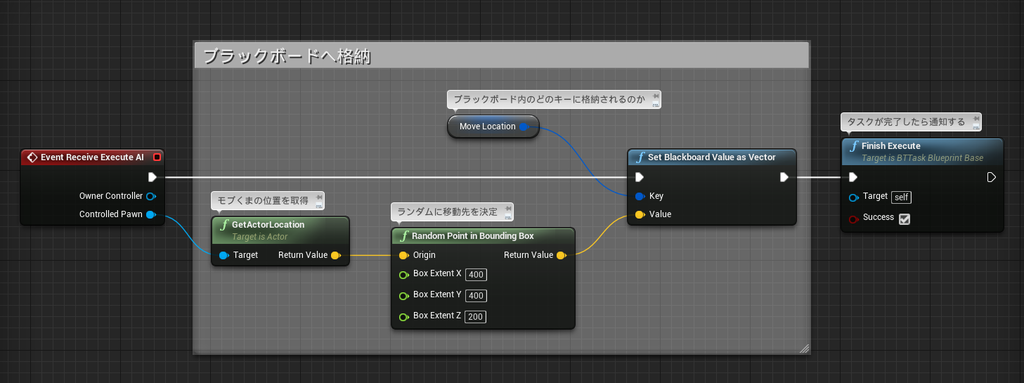
Task: Click the Finish Execute exec output pin
Action: [991, 177]
